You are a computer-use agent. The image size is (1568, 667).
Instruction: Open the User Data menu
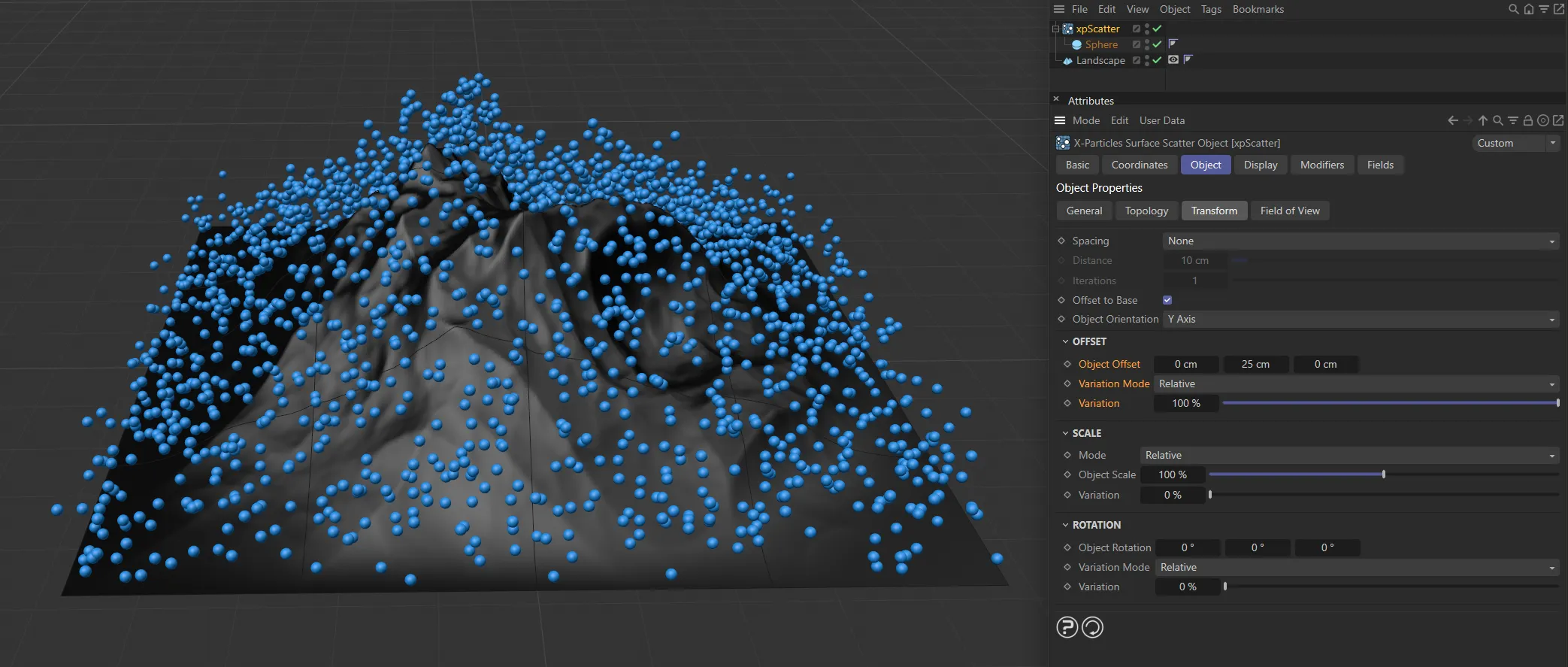point(1161,120)
